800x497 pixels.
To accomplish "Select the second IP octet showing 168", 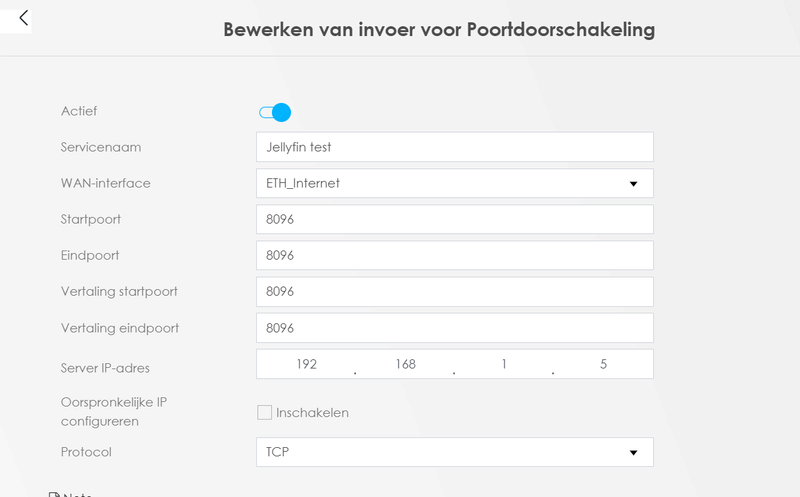I will tap(405, 364).
